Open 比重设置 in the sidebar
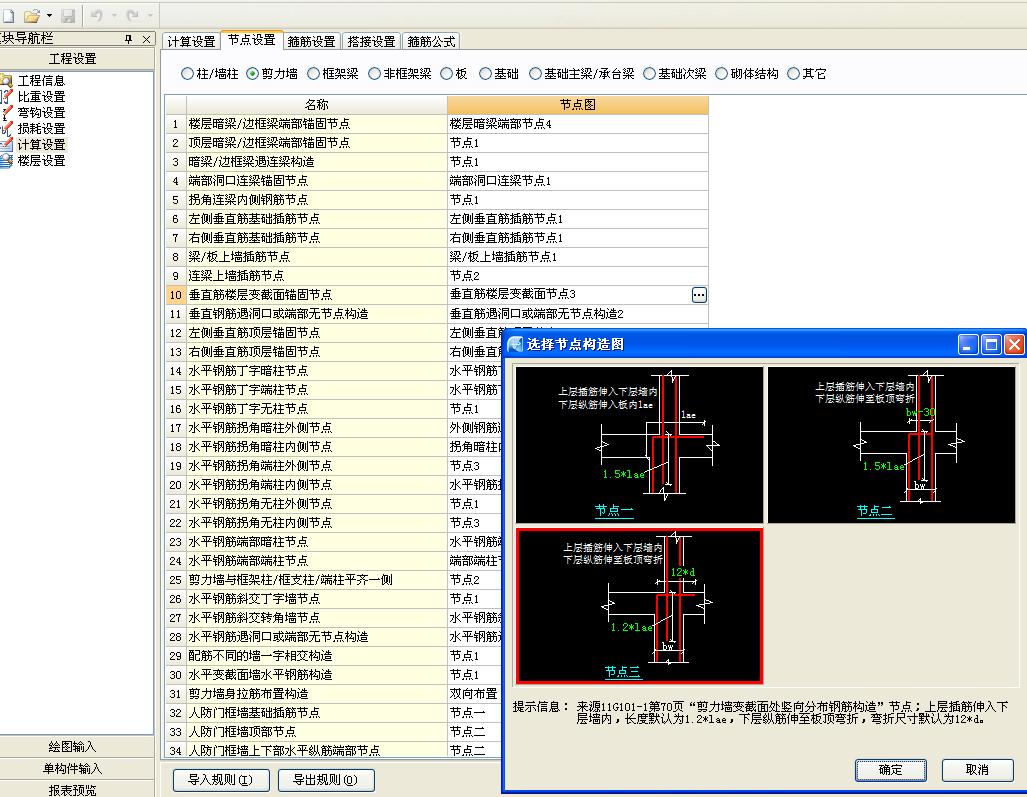1027x797 pixels. click(x=41, y=97)
